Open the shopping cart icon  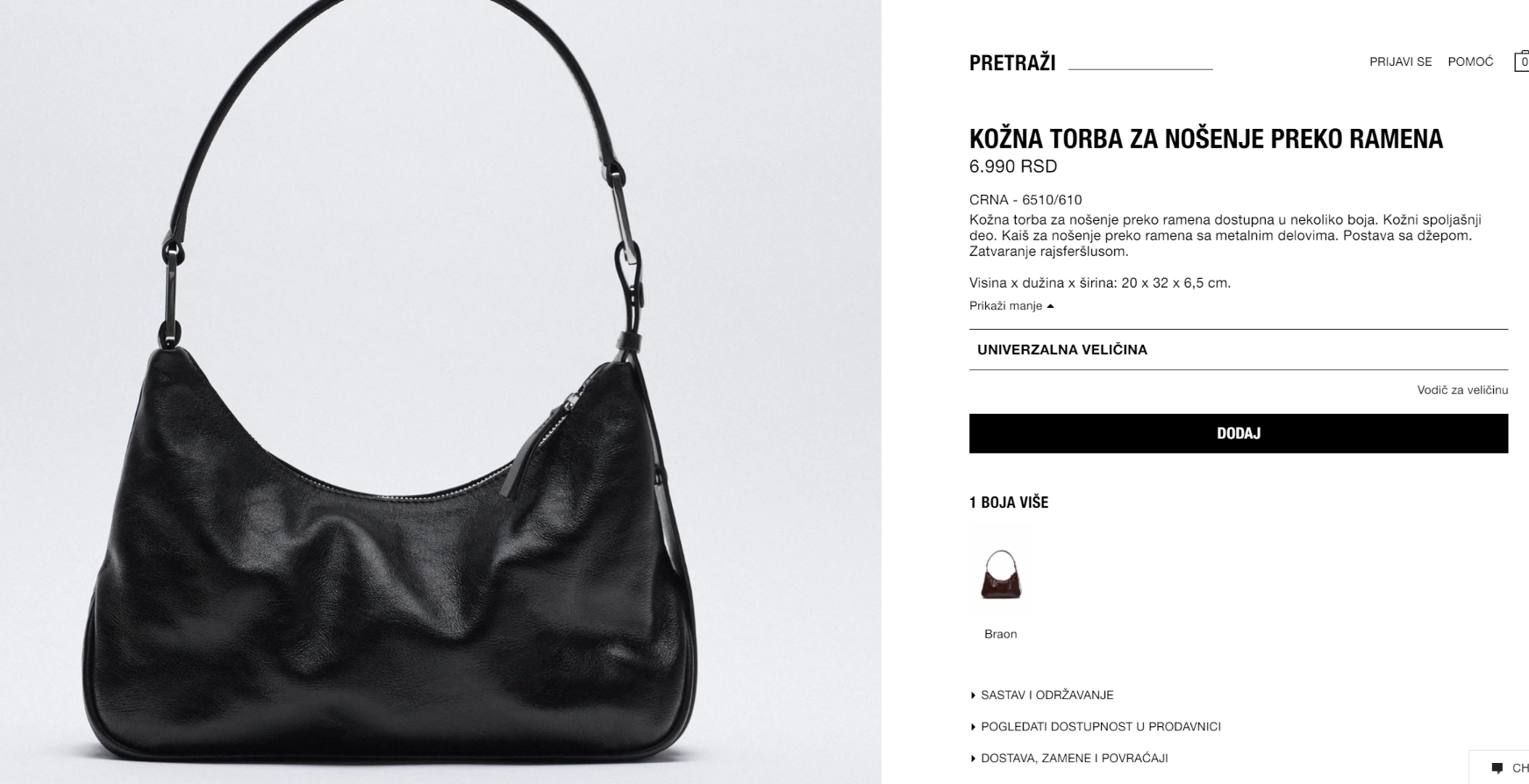(1523, 61)
